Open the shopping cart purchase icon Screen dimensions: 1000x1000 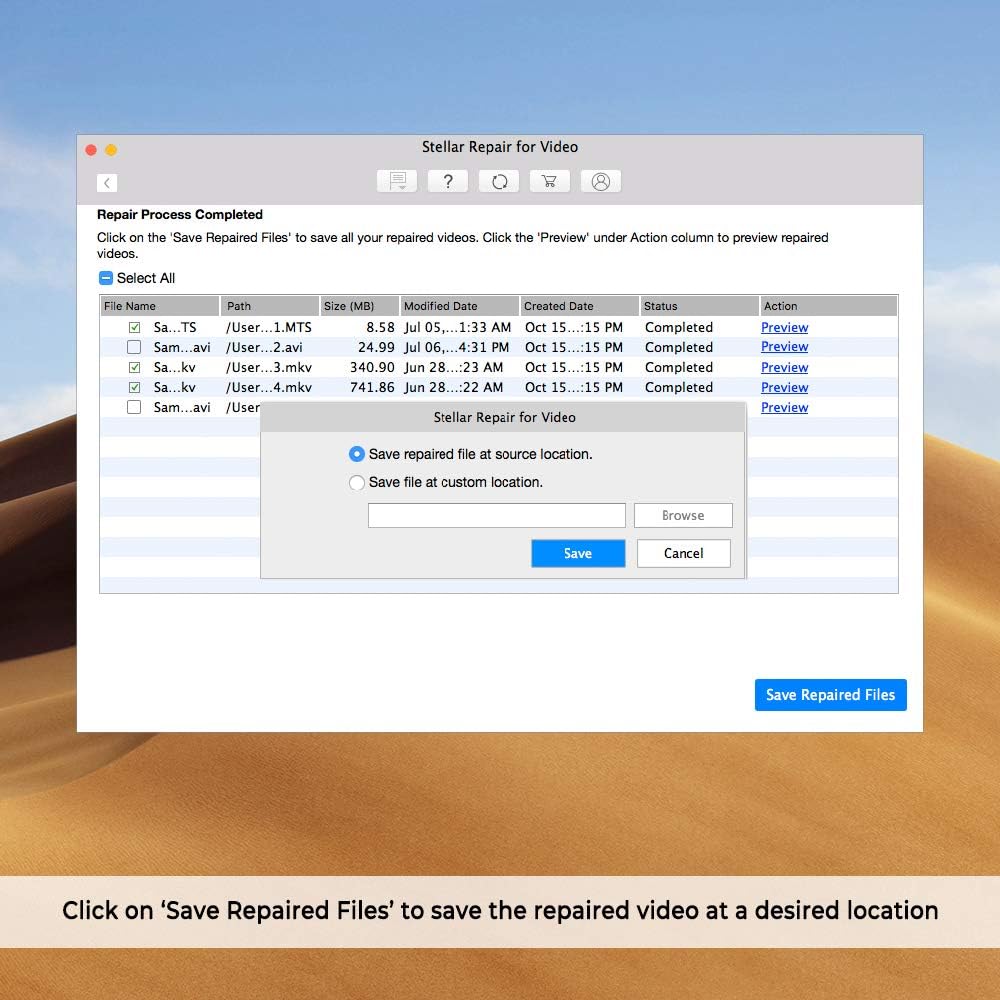pyautogui.click(x=549, y=181)
